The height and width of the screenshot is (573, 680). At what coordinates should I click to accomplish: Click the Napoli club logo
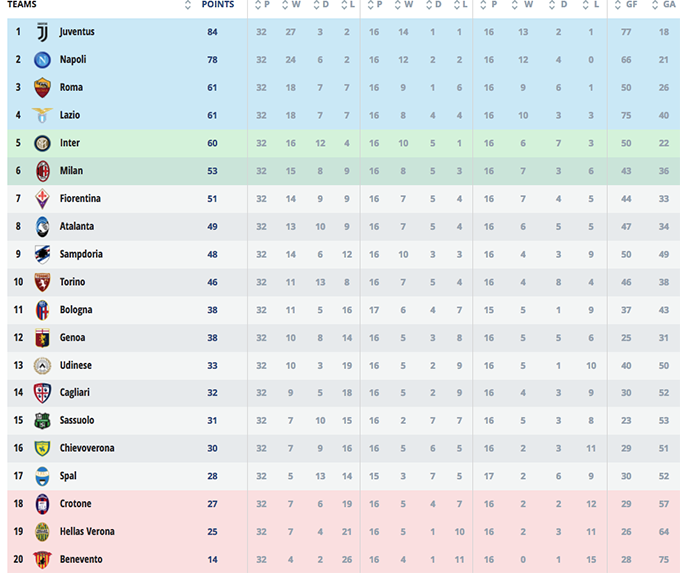(42, 60)
